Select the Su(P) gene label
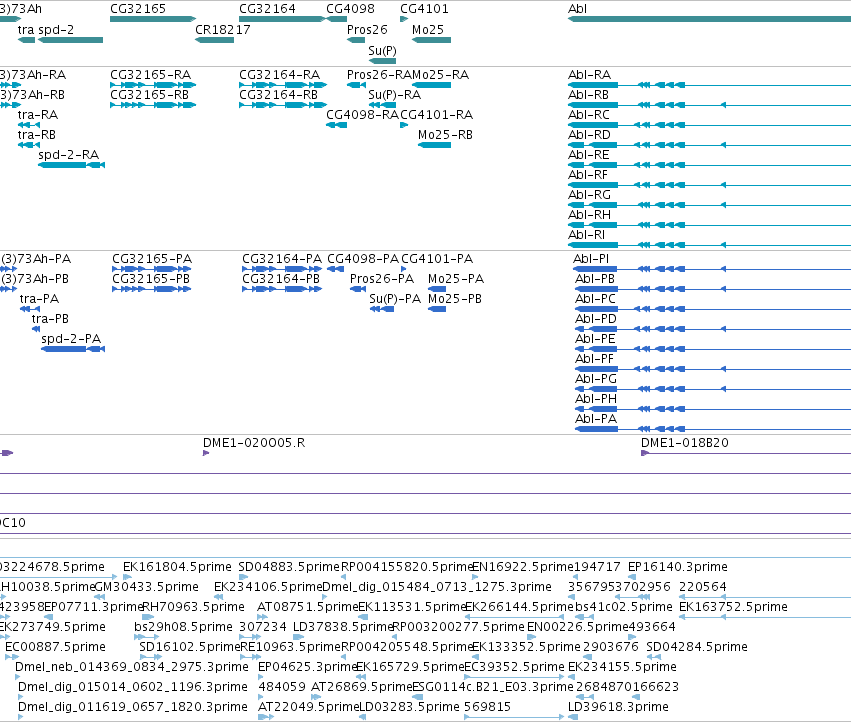 coord(382,50)
